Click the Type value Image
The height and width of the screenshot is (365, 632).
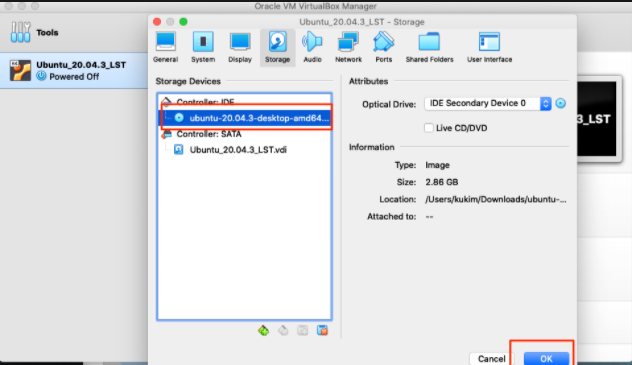point(437,165)
